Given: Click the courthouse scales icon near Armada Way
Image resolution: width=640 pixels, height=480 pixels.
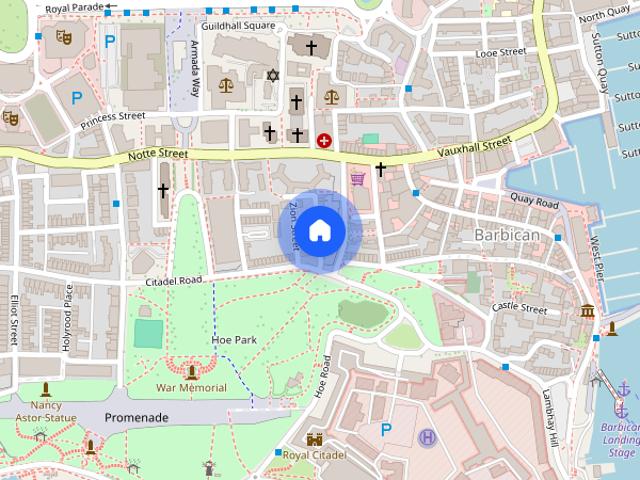Looking at the screenshot, I should tap(226, 85).
